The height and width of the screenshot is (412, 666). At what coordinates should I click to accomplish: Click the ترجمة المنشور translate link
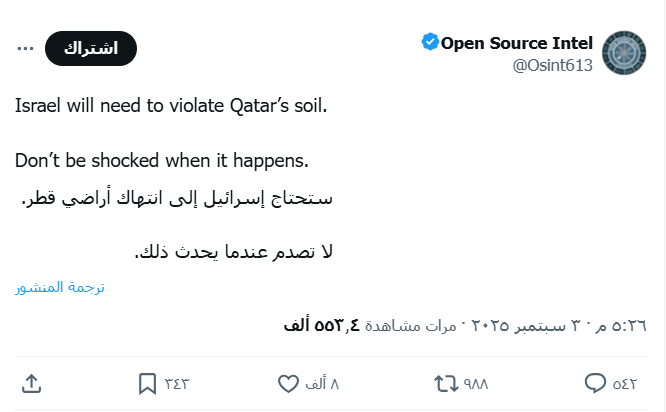pyautogui.click(x=60, y=287)
